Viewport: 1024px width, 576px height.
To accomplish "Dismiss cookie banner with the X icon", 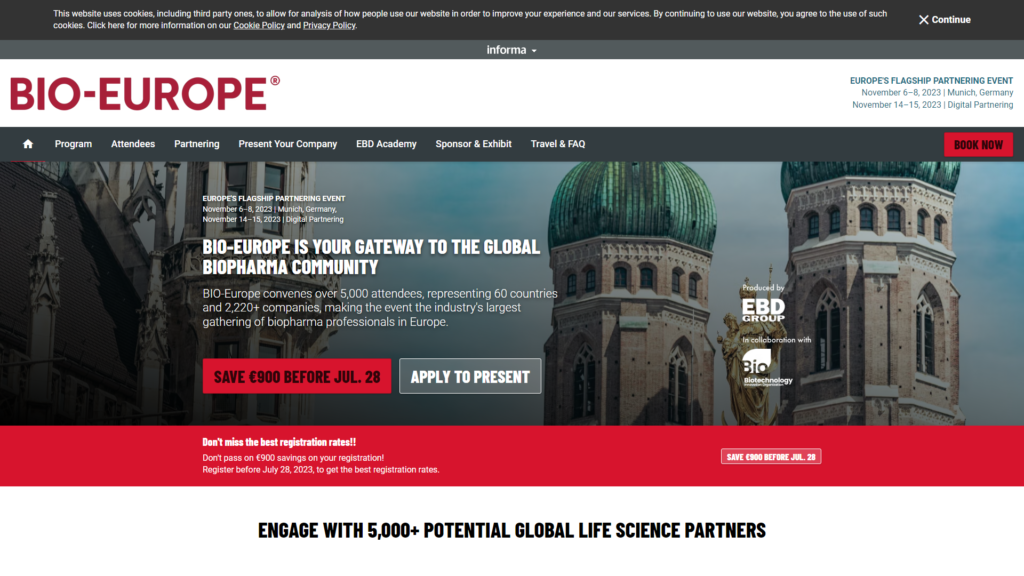I will coord(923,20).
